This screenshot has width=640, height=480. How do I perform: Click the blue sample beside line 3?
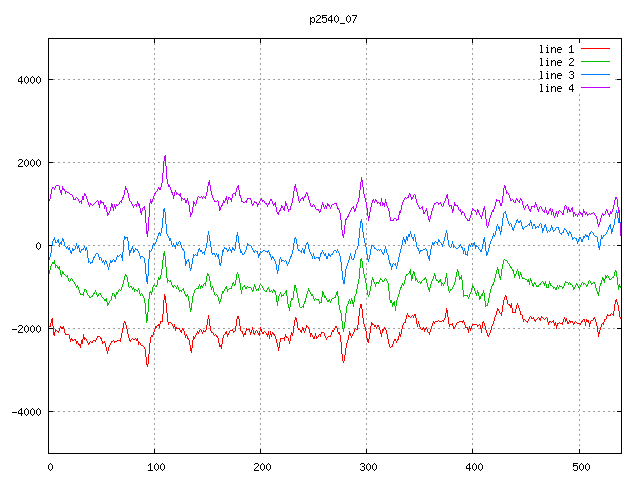pos(595,75)
